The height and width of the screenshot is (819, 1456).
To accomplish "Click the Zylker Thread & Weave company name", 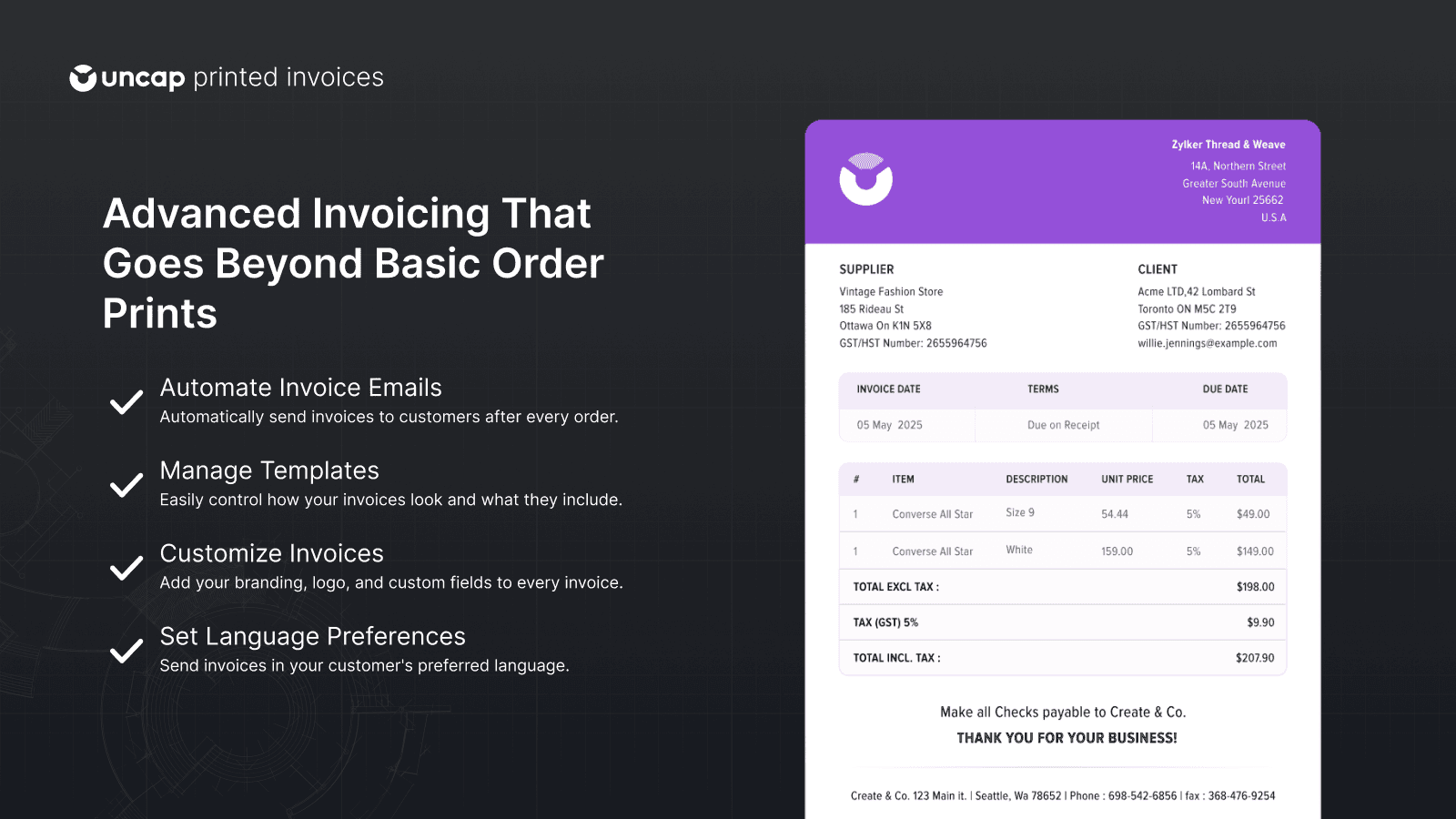I will (1228, 145).
